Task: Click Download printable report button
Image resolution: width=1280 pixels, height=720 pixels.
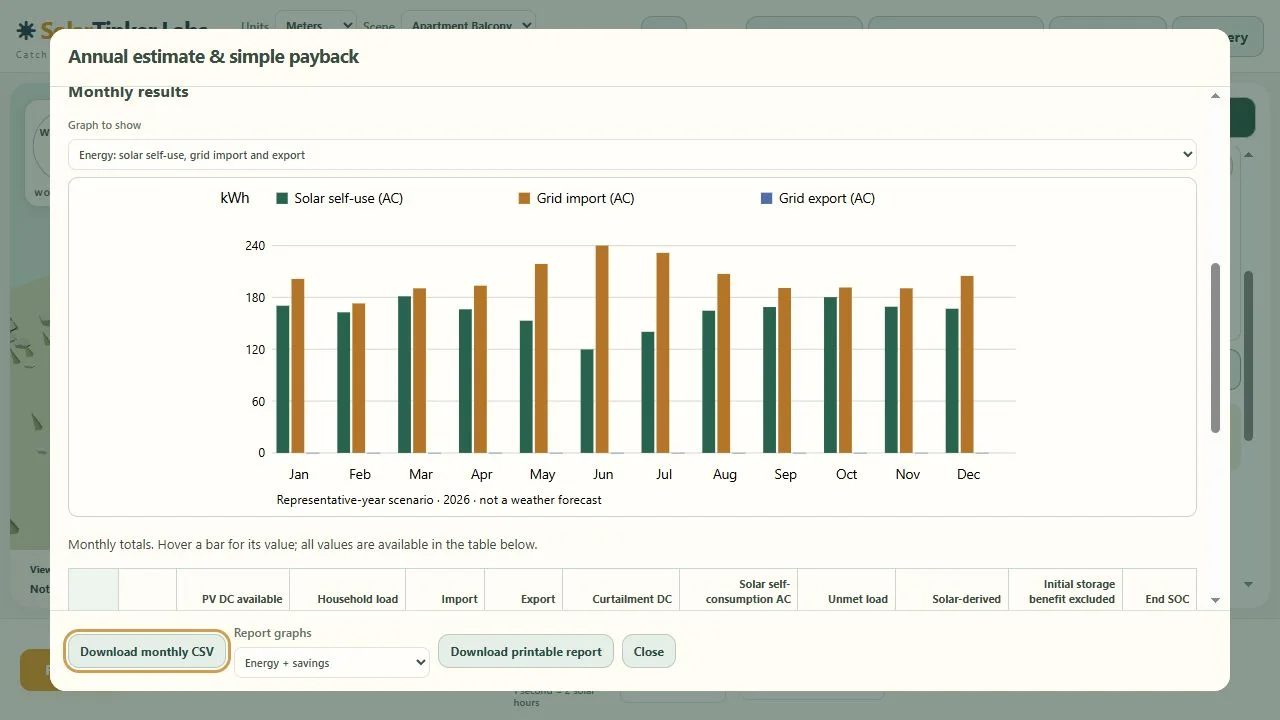Action: (x=526, y=651)
